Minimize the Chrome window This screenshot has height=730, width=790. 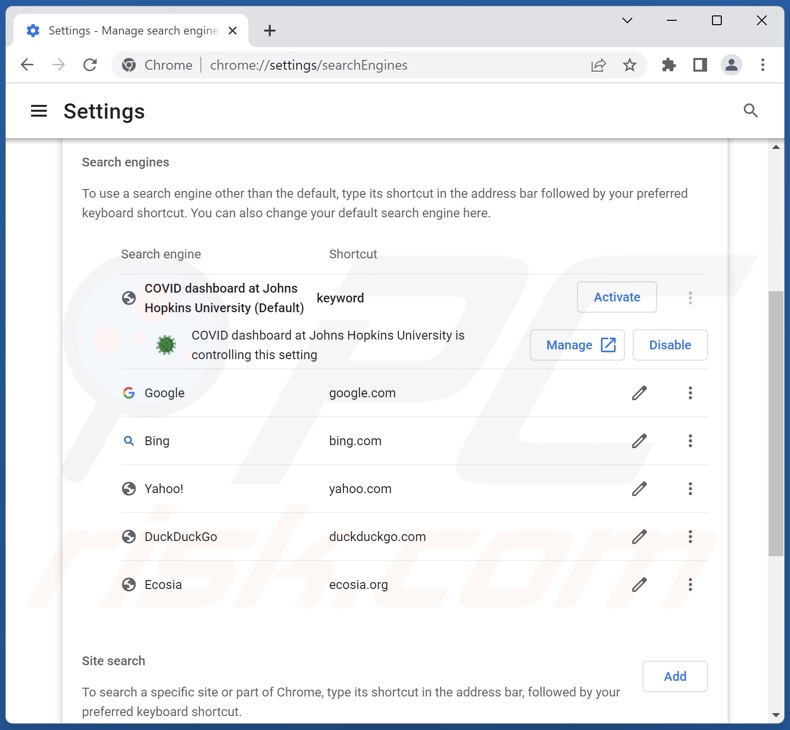coord(672,21)
